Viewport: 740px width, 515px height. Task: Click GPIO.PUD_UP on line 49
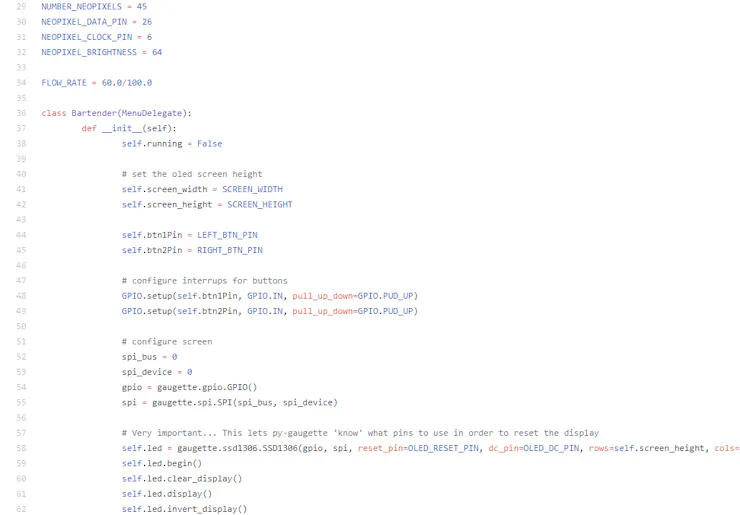(x=386, y=311)
